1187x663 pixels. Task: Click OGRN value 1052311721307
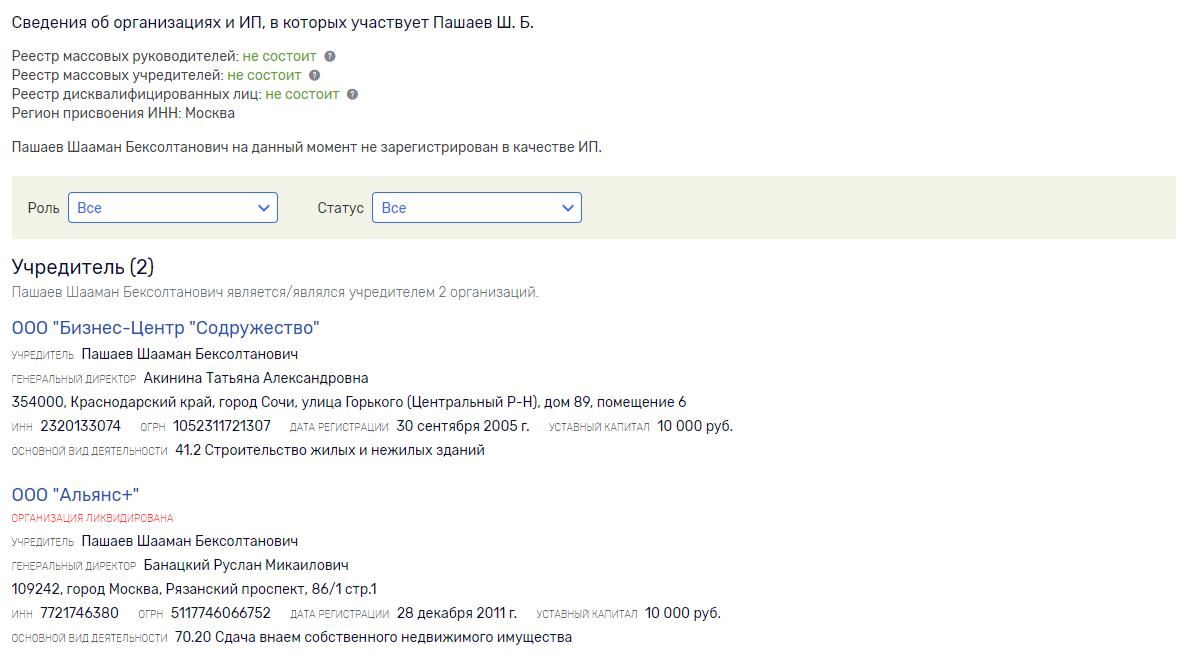[x=222, y=425]
